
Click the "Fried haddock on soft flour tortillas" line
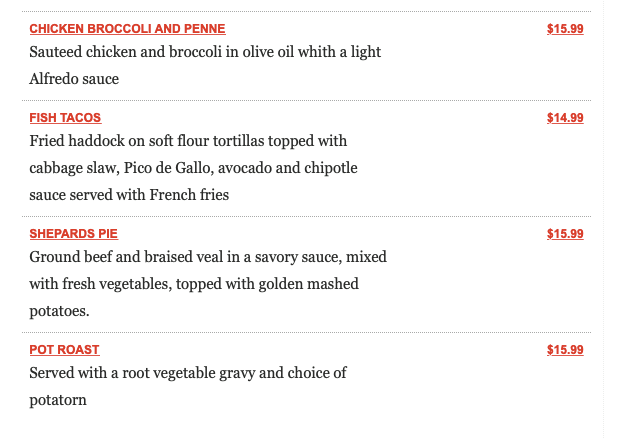(188, 141)
